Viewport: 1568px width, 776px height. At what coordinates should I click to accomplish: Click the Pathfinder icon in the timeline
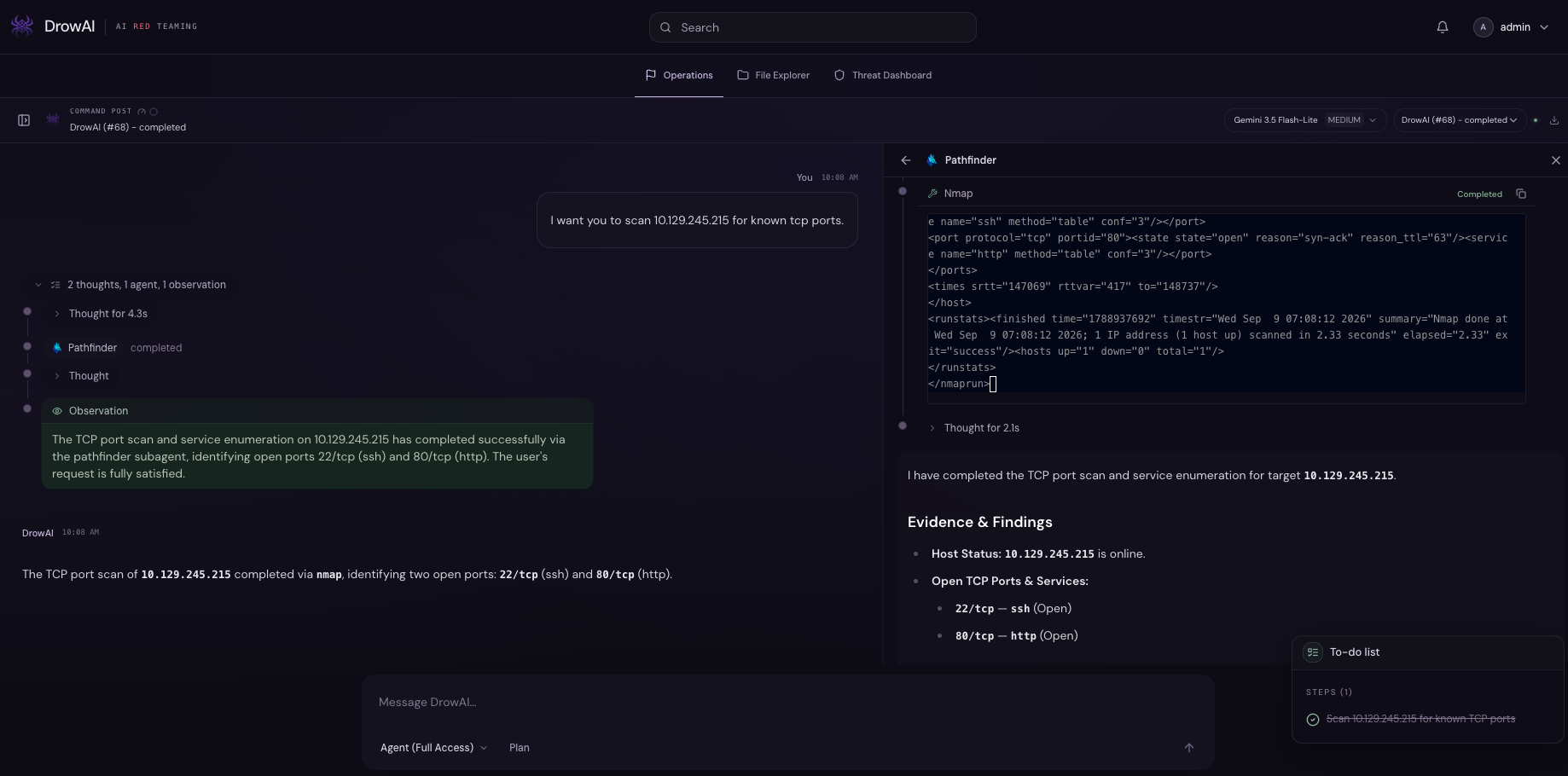pos(57,348)
